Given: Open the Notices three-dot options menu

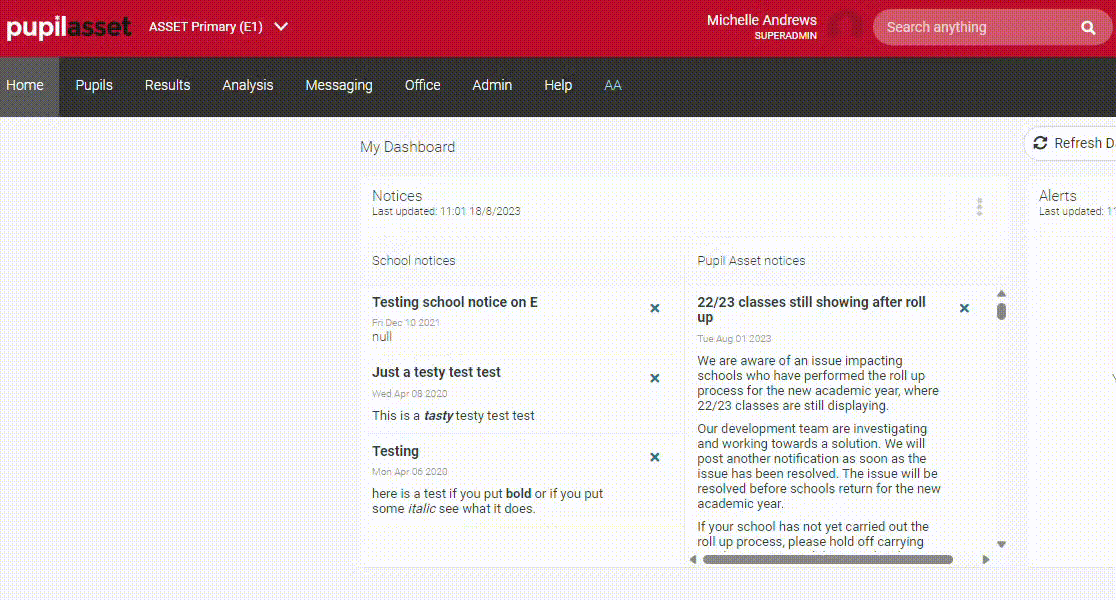Looking at the screenshot, I should click(x=979, y=207).
